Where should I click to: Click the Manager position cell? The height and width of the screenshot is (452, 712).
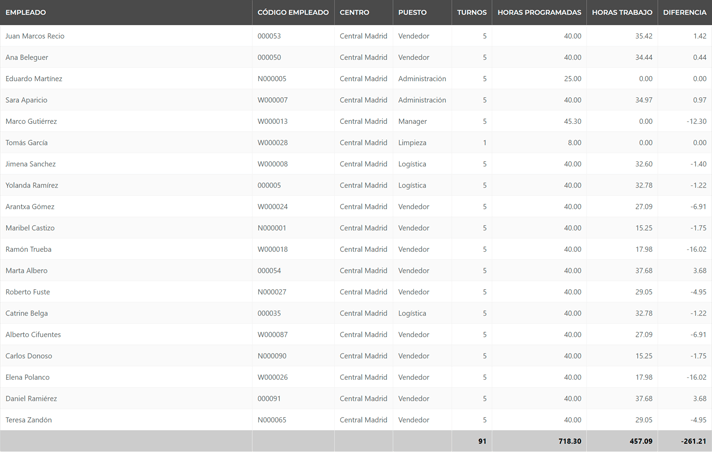413,121
